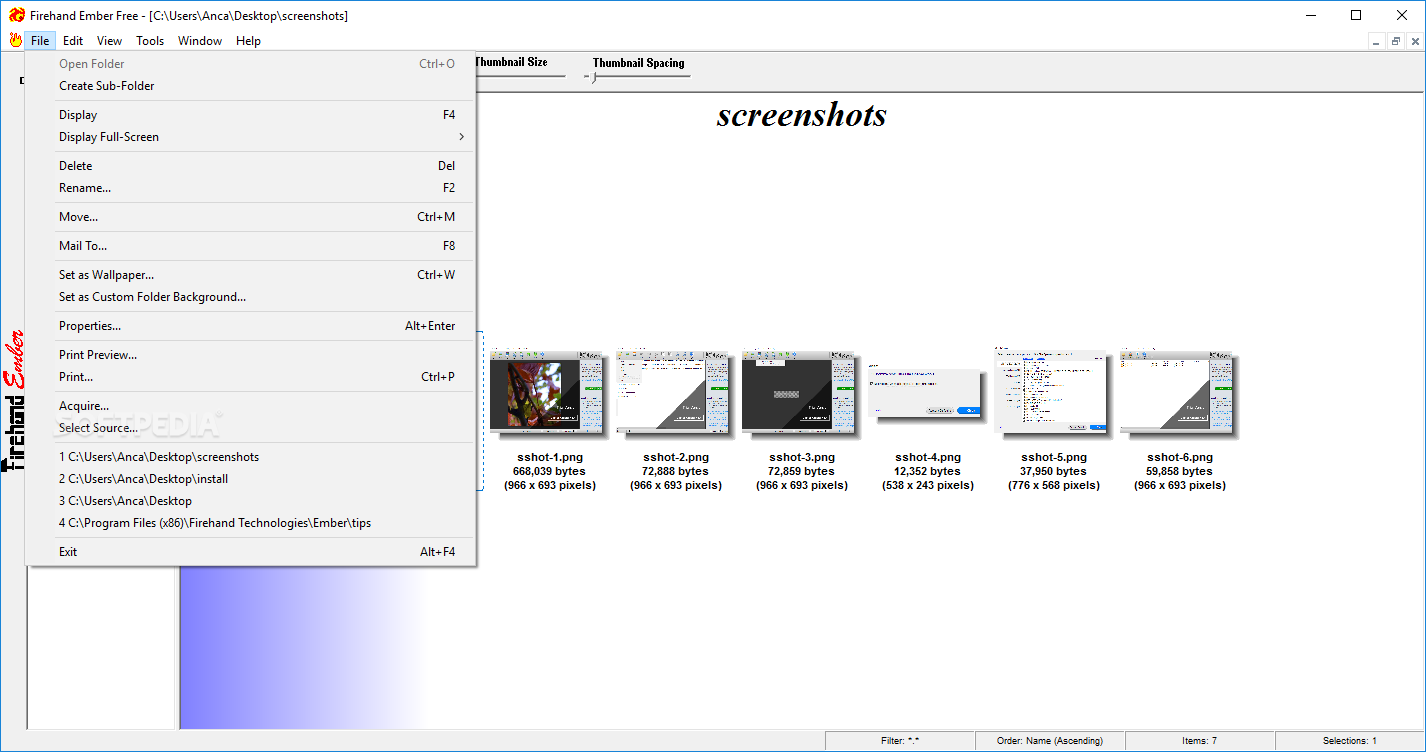Screen dimensions: 1426x752
Task: Maximize the Firehand Ember Free window
Action: [x=1356, y=15]
